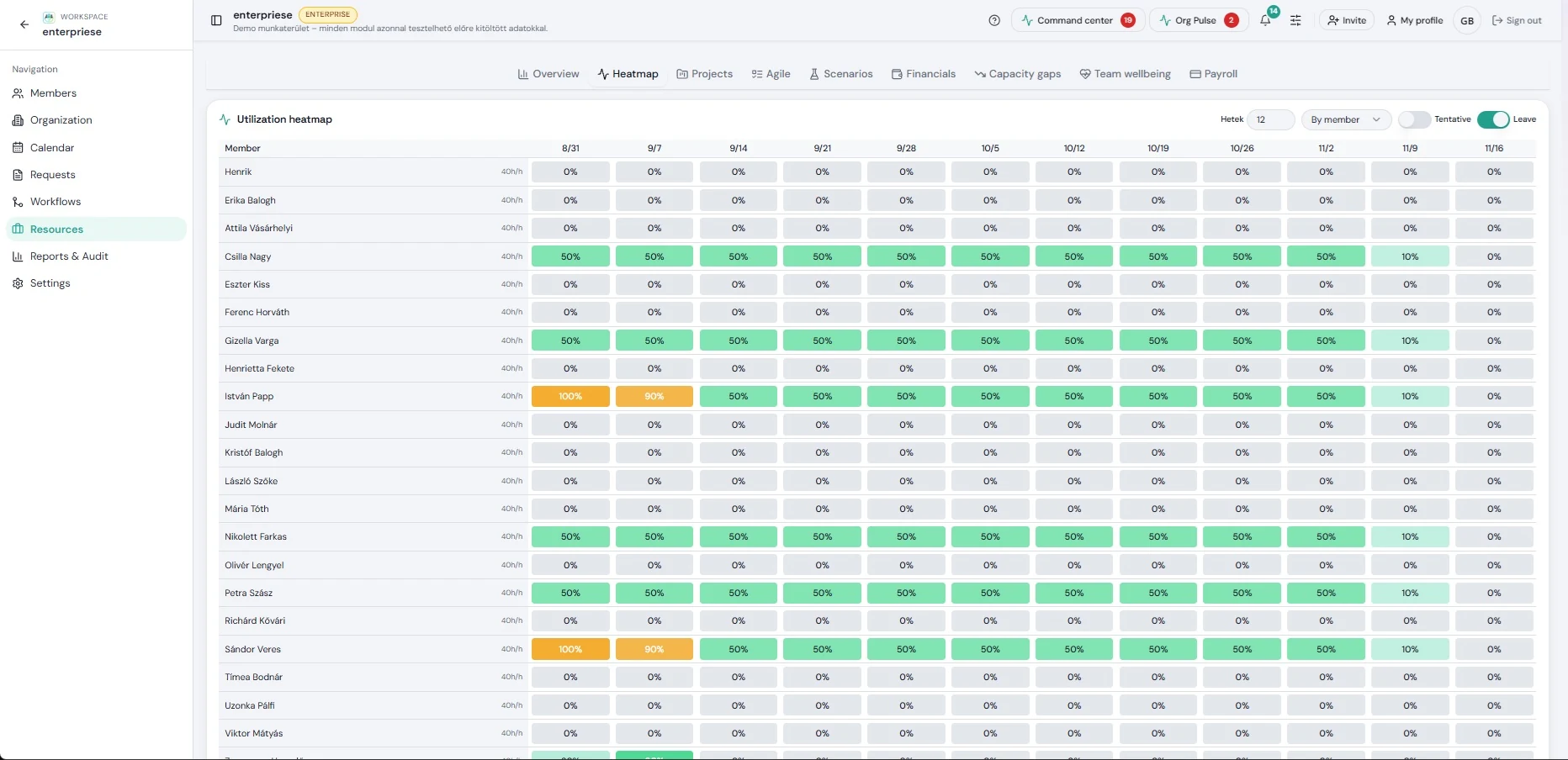
Task: Click the Hetek weeks input field
Action: 1270,119
